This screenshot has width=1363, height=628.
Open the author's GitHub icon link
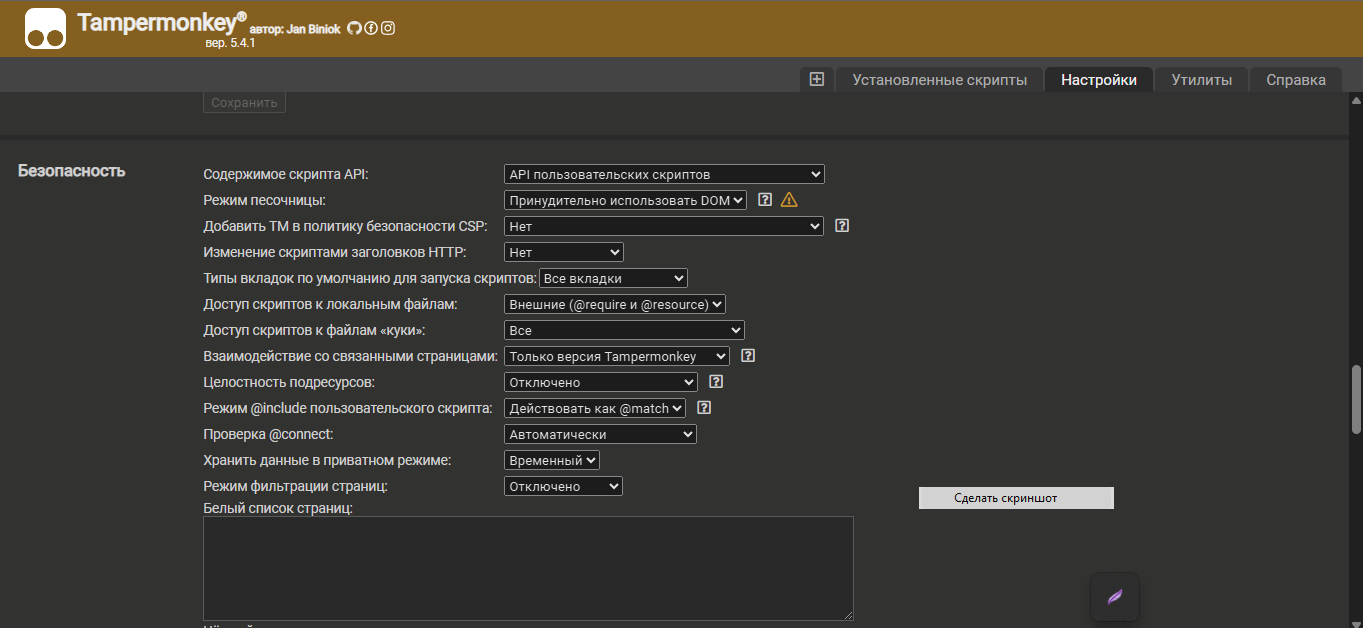point(354,28)
